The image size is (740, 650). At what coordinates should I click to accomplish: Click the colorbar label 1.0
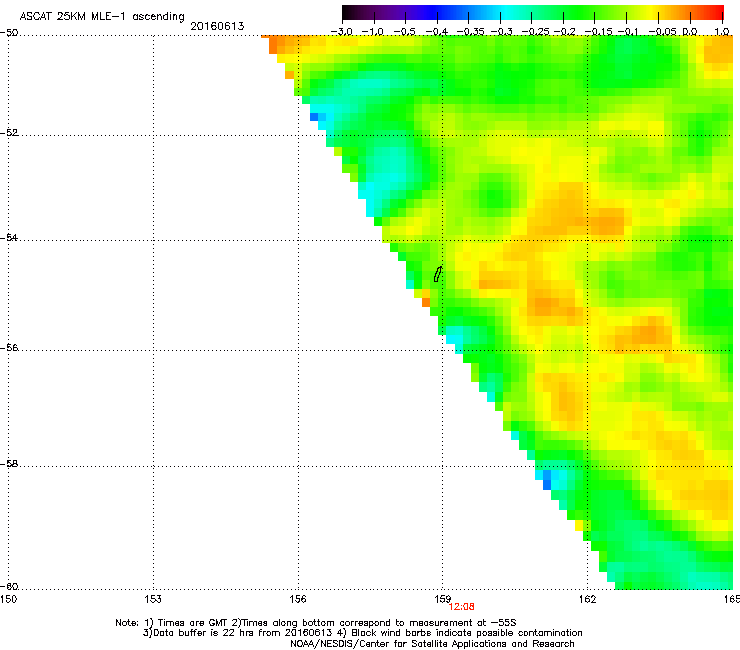tap(722, 32)
